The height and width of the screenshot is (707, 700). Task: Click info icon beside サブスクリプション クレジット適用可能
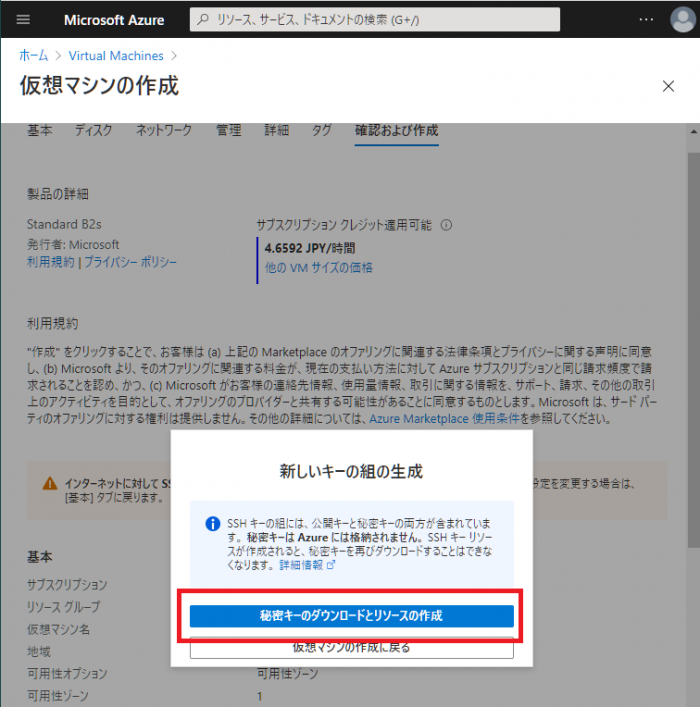pyautogui.click(x=446, y=225)
